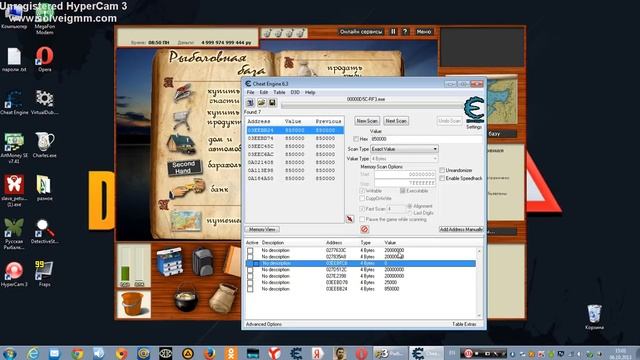Viewport: 640px width, 360px height.
Task: Click the travel map icon in the game book
Action: (186, 221)
